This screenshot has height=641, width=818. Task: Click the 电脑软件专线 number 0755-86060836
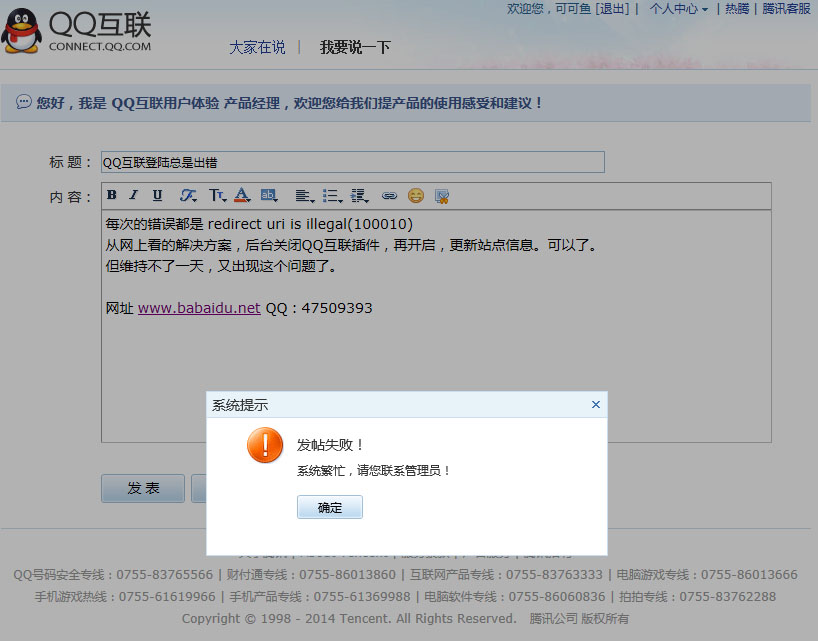point(557,597)
